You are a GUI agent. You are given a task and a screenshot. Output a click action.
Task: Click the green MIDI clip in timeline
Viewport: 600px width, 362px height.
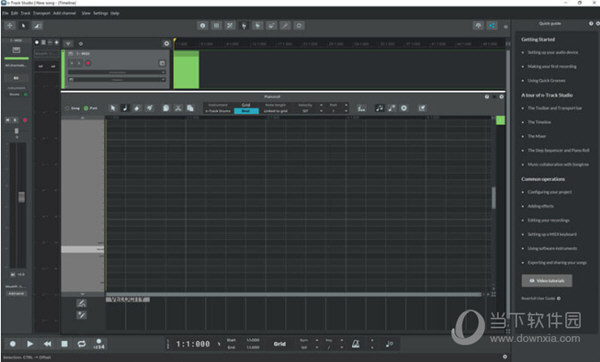click(186, 69)
